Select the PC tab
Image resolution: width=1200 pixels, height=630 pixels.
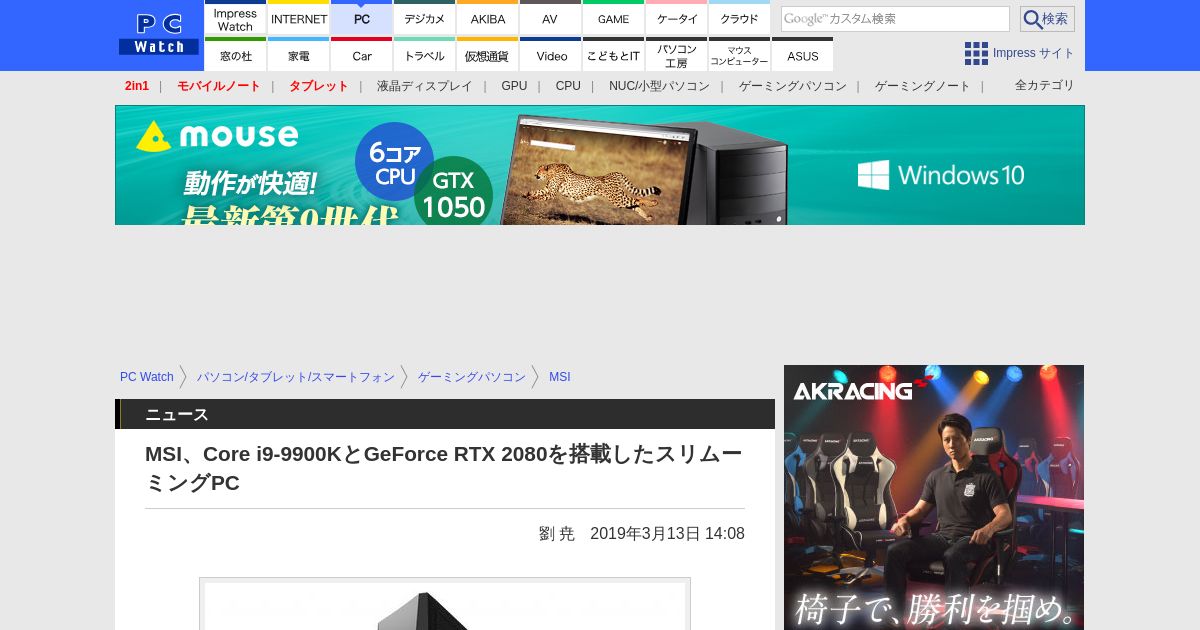point(362,17)
